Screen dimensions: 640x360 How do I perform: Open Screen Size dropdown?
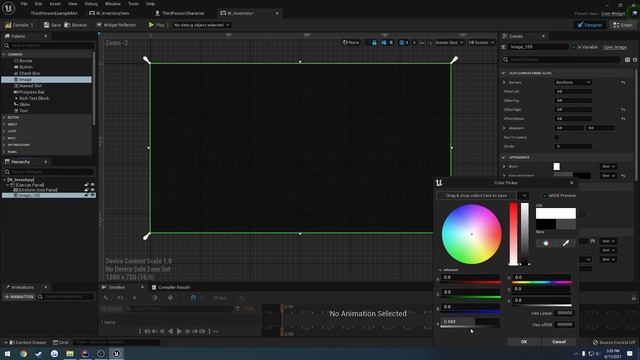point(449,42)
